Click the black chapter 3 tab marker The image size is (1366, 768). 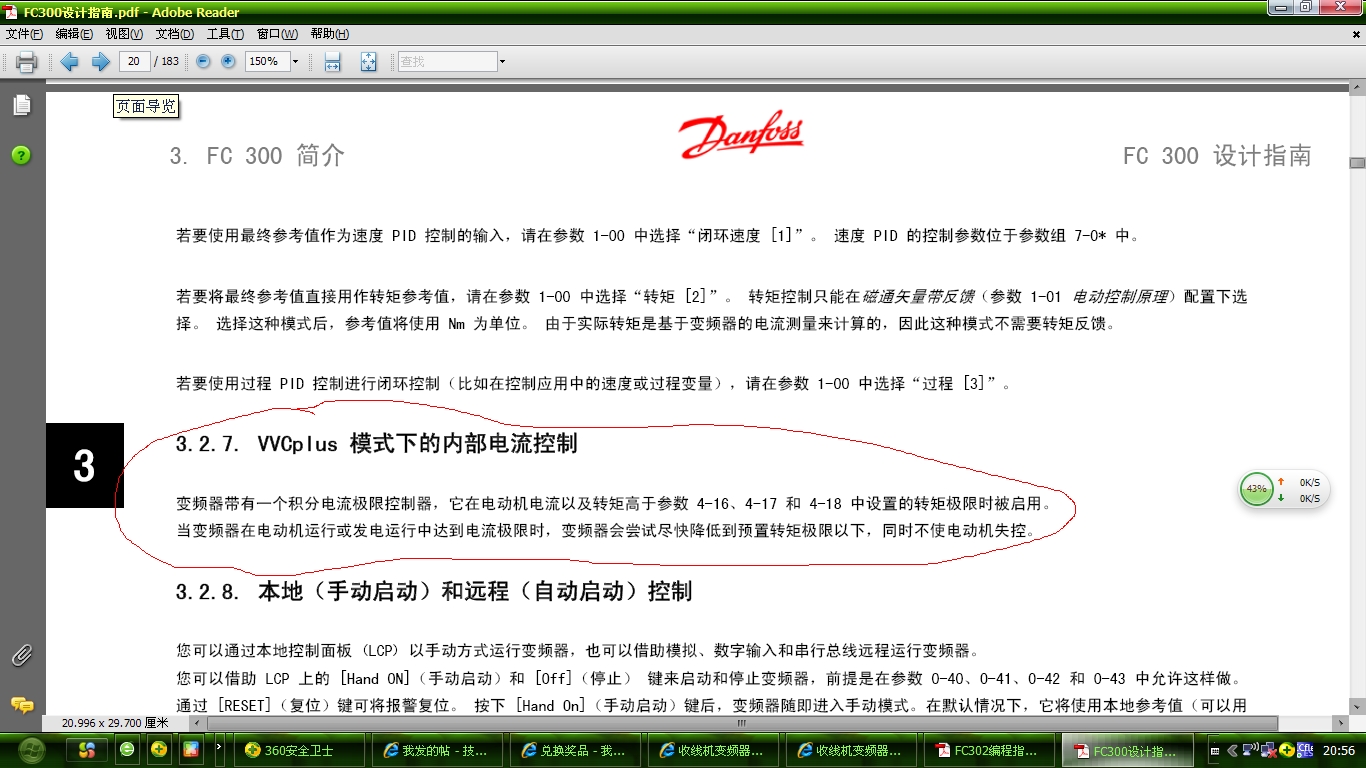point(85,465)
